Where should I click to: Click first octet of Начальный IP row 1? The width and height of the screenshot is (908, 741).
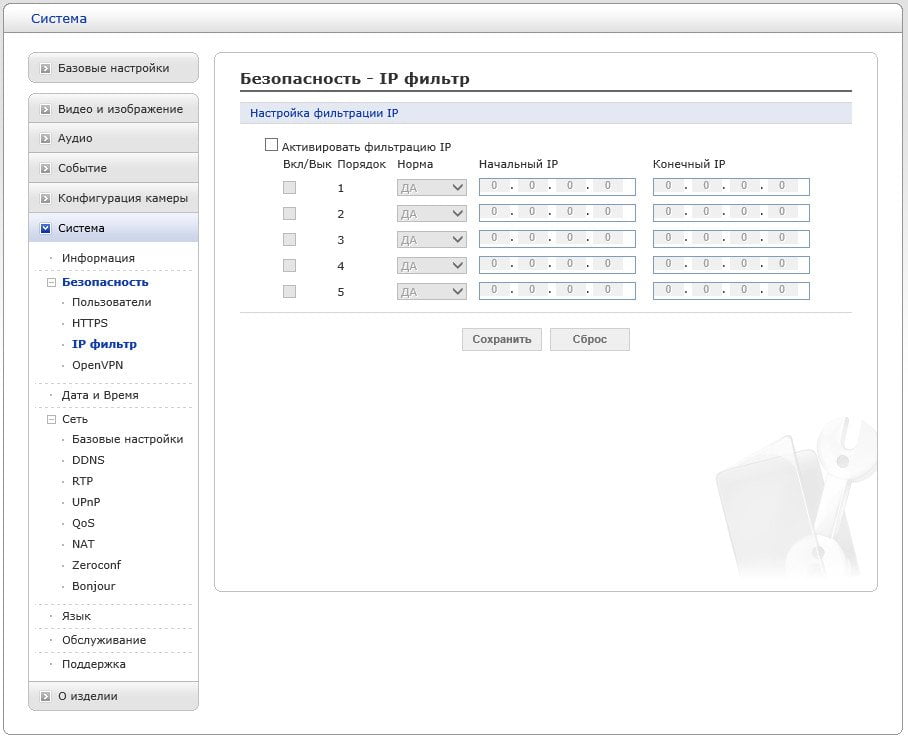pyautogui.click(x=494, y=186)
